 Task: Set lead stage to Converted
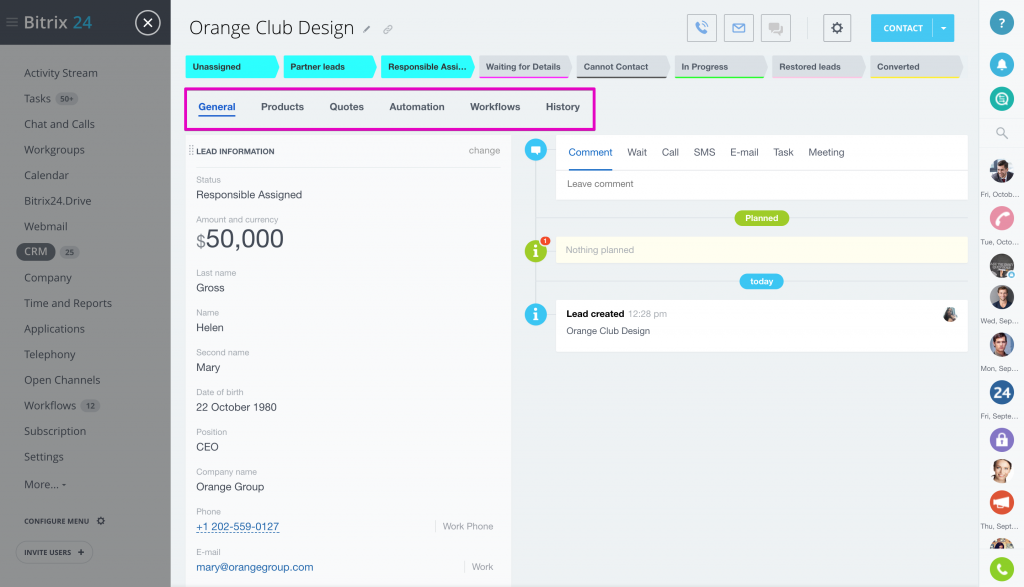pos(916,67)
